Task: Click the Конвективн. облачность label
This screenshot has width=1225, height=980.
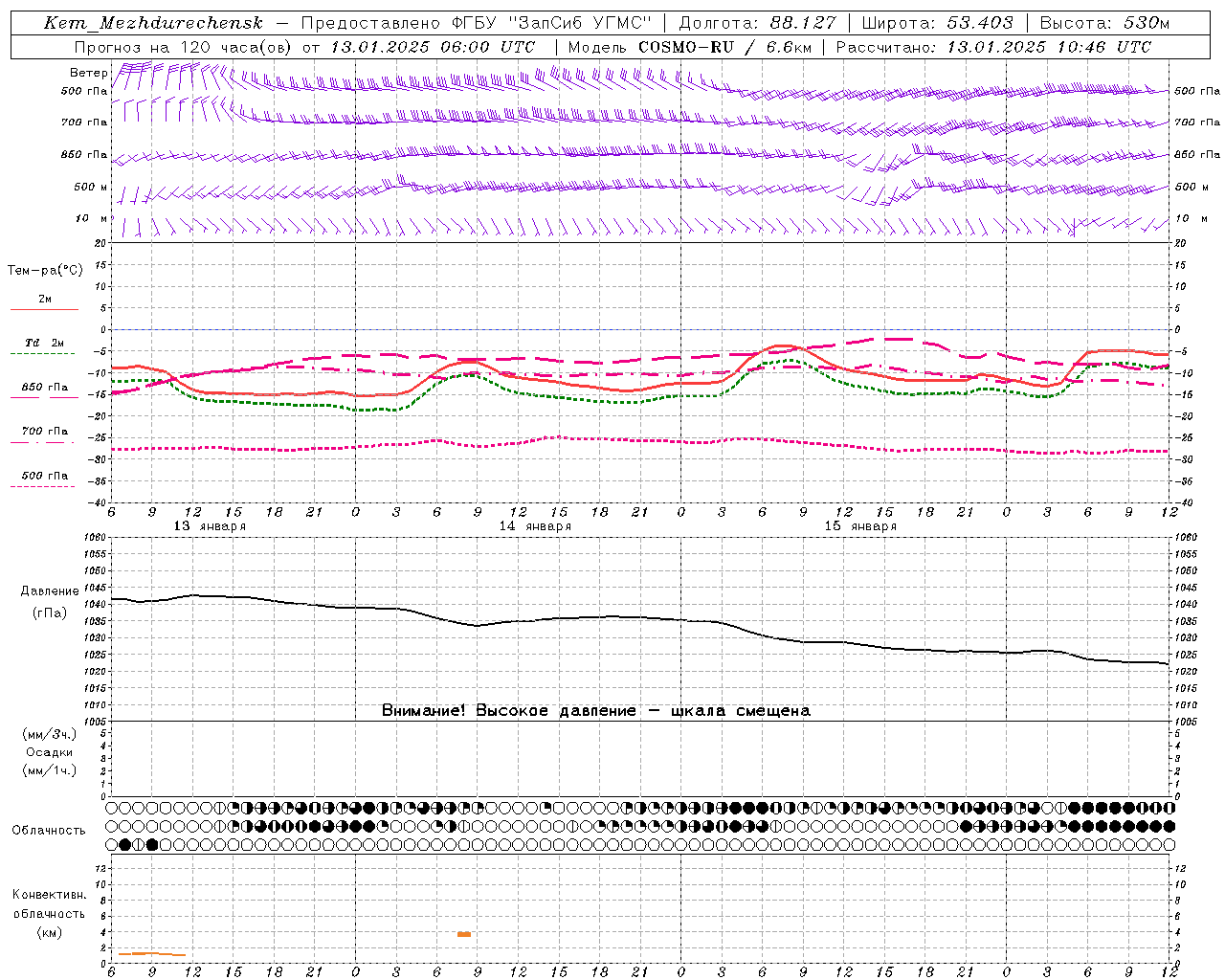Action: point(49,903)
